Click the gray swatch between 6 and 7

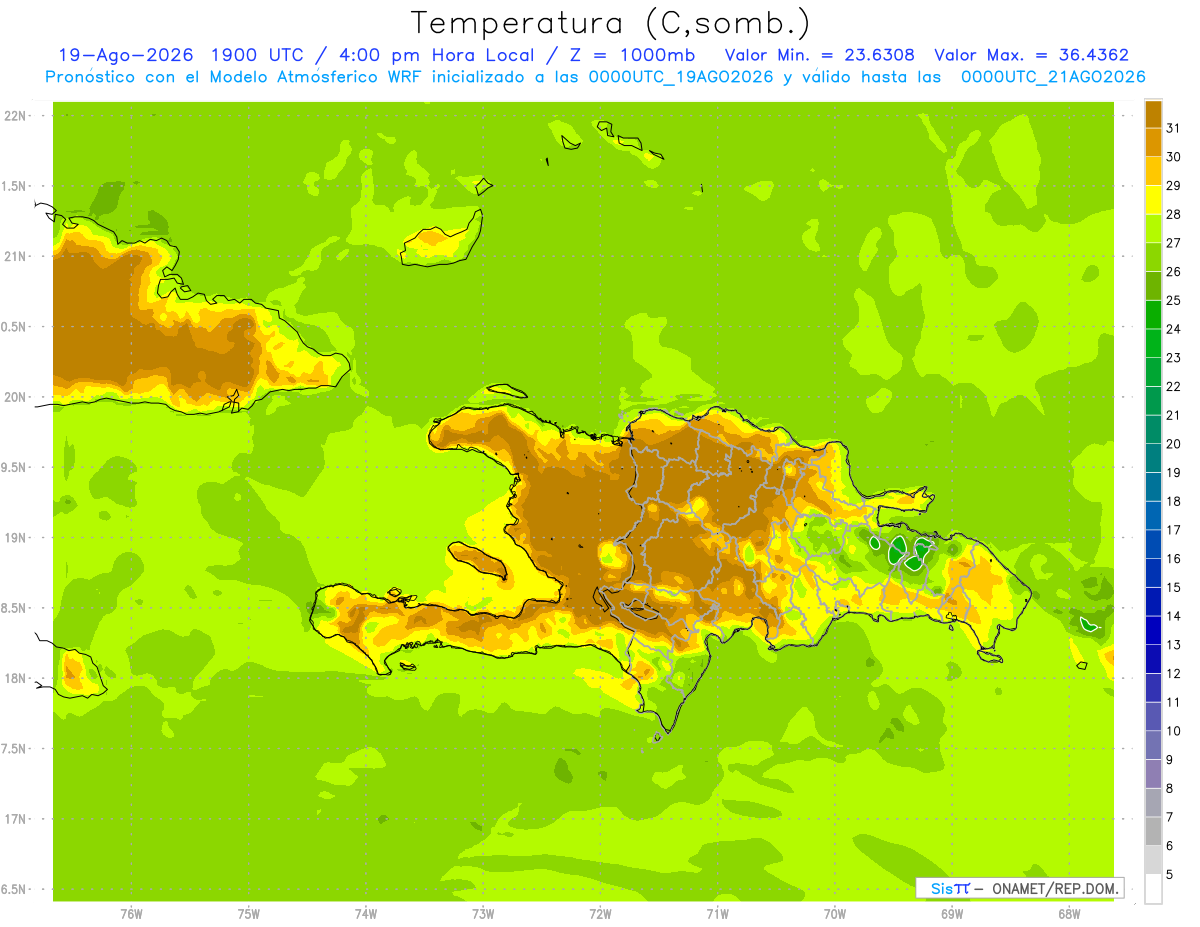pyautogui.click(x=1153, y=831)
